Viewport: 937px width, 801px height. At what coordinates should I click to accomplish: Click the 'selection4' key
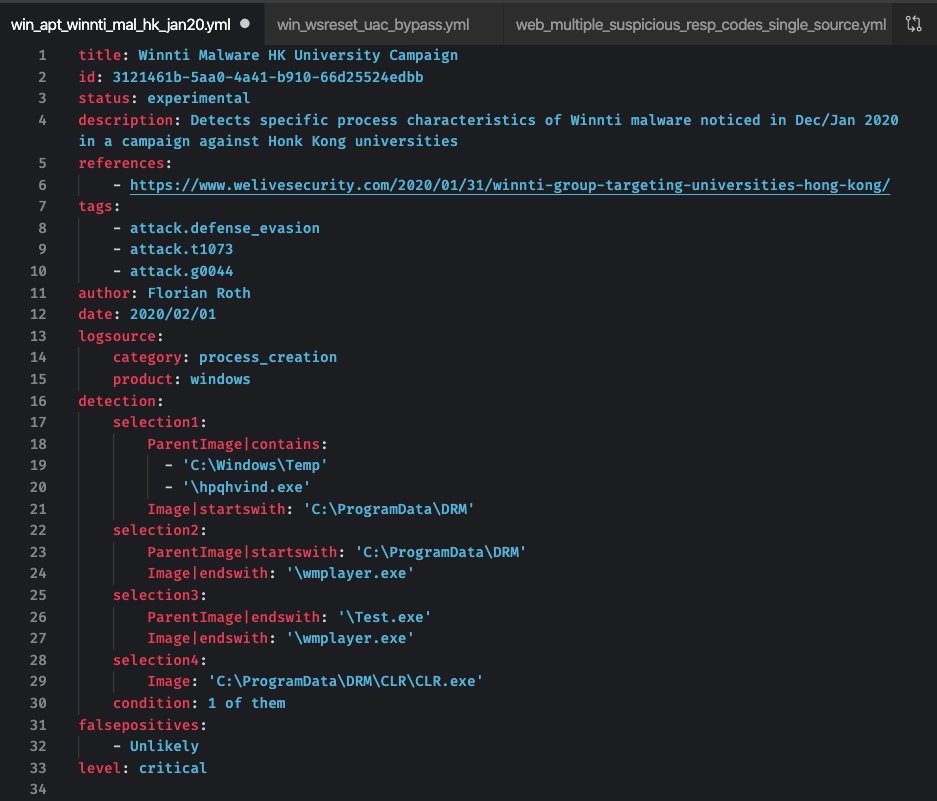click(x=155, y=660)
